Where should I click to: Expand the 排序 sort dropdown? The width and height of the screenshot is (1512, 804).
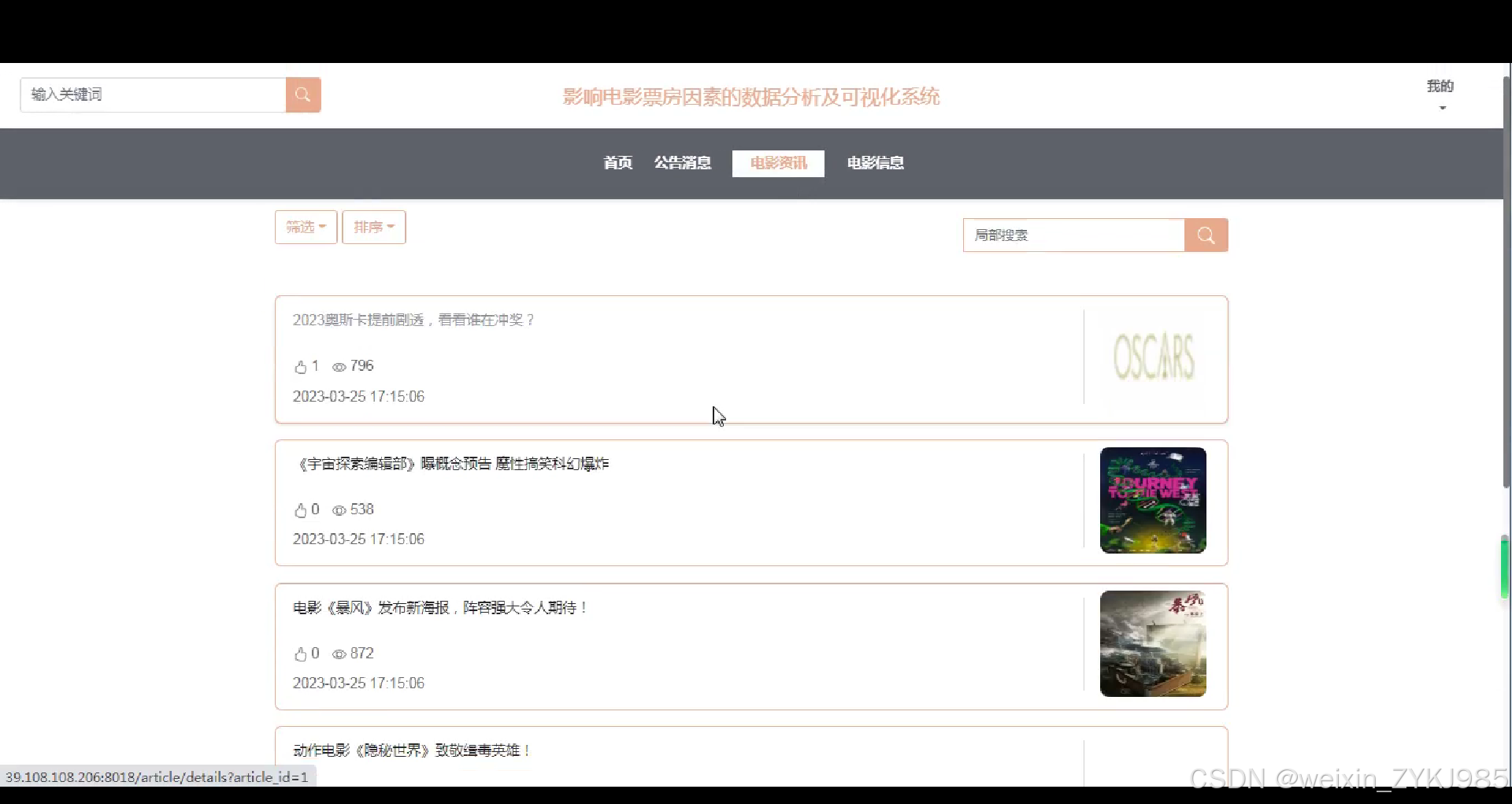point(374,227)
